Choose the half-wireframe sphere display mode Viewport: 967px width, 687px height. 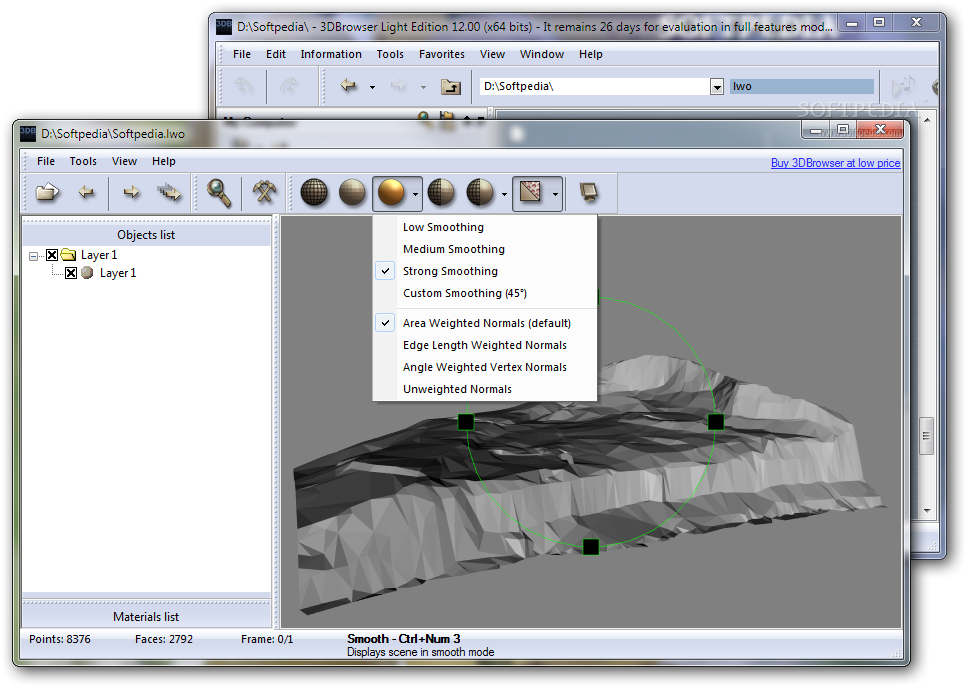(441, 192)
